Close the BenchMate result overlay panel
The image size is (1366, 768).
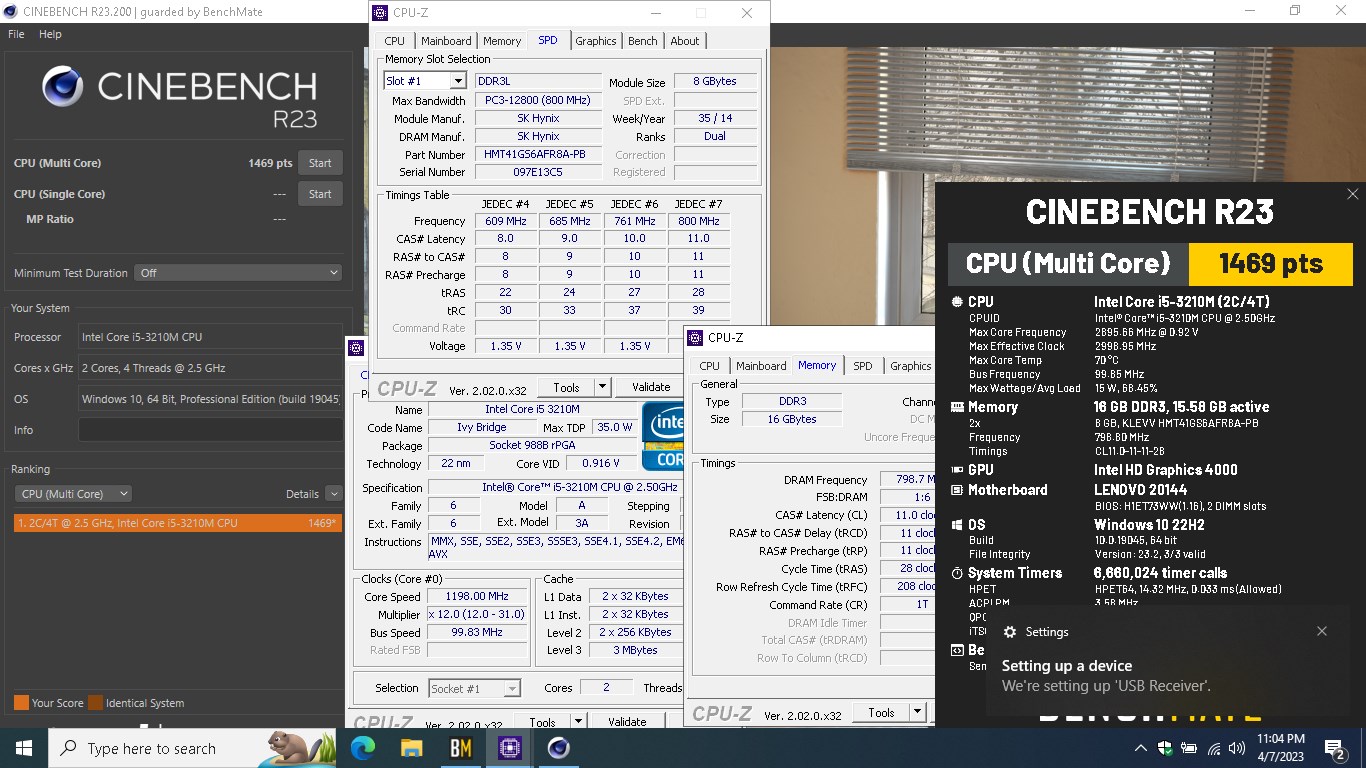click(x=1352, y=194)
